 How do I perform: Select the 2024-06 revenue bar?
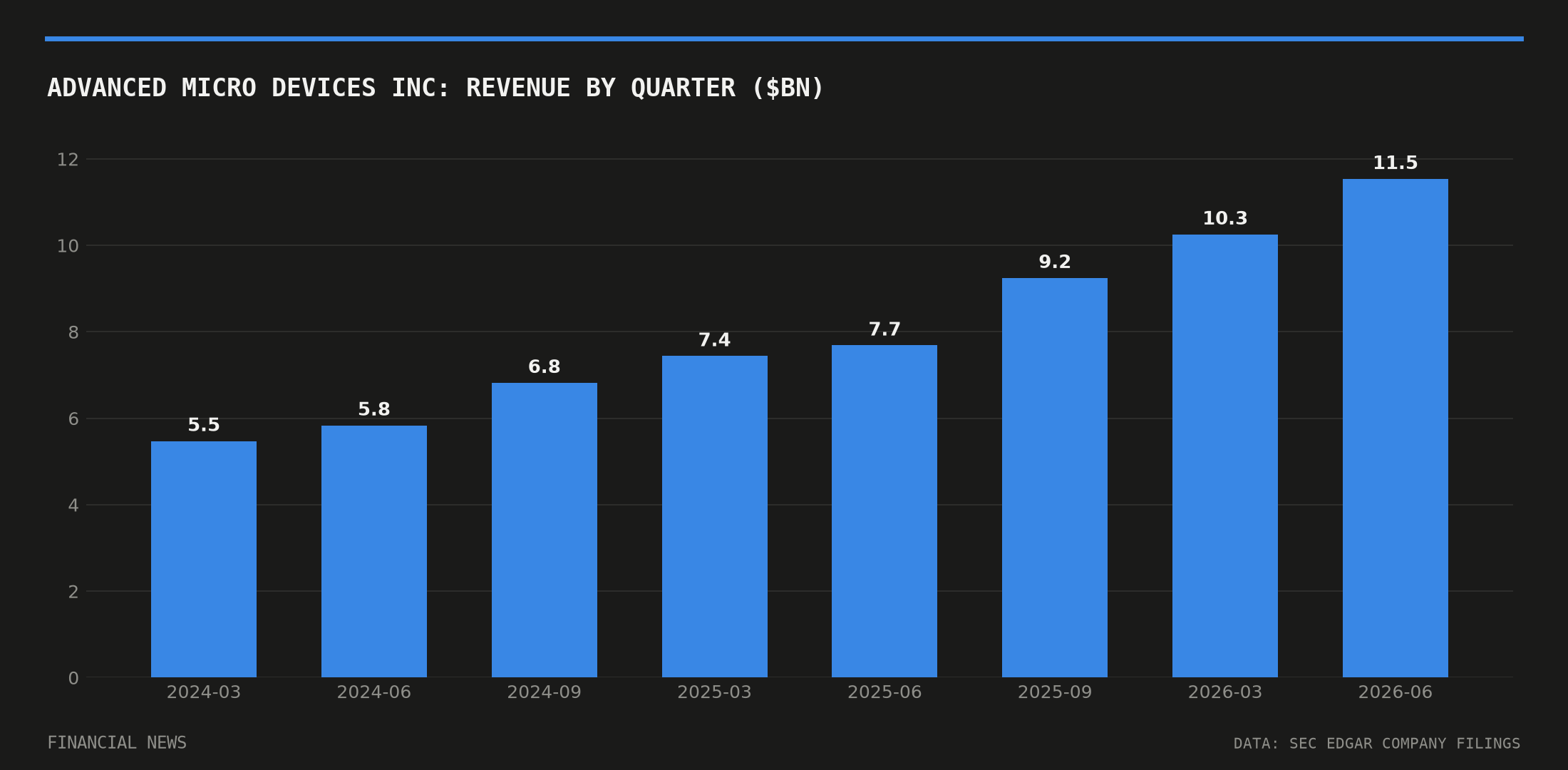pyautogui.click(x=374, y=551)
